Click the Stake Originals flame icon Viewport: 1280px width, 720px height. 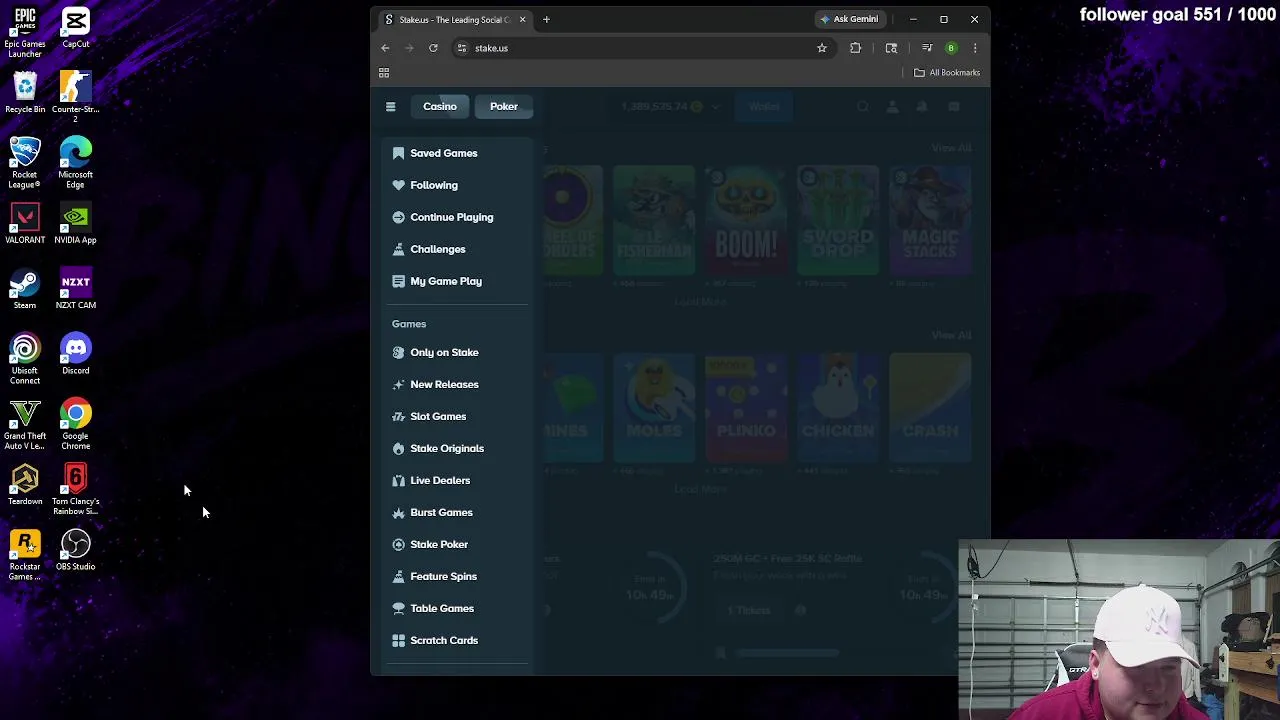pos(398,448)
